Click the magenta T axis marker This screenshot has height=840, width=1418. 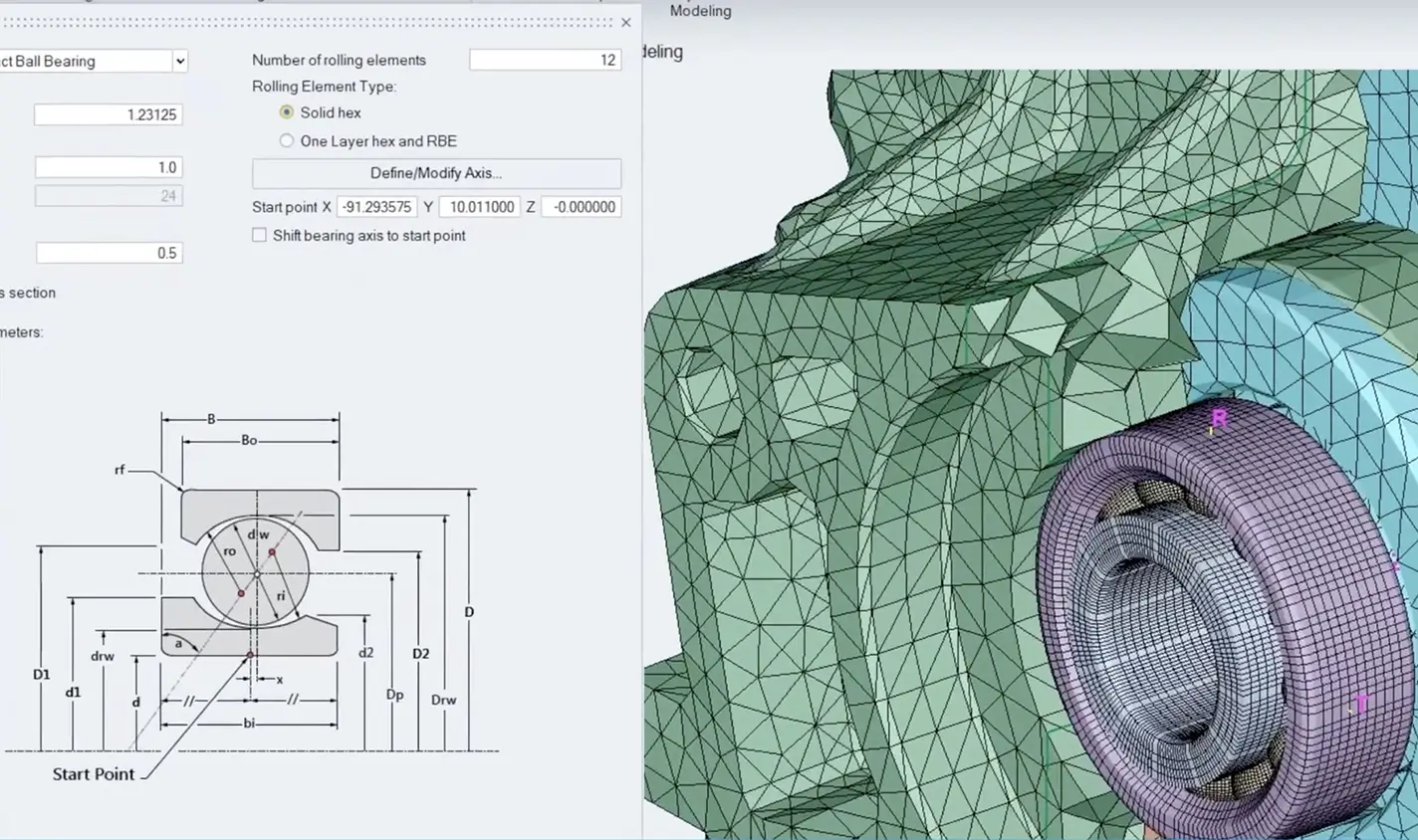click(1360, 704)
